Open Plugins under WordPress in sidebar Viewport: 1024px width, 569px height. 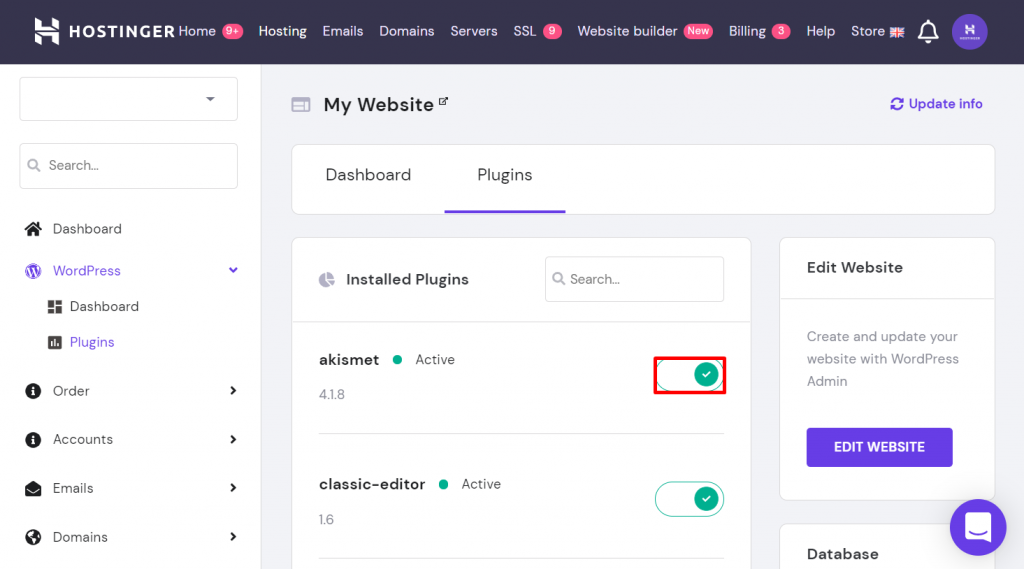click(x=92, y=342)
